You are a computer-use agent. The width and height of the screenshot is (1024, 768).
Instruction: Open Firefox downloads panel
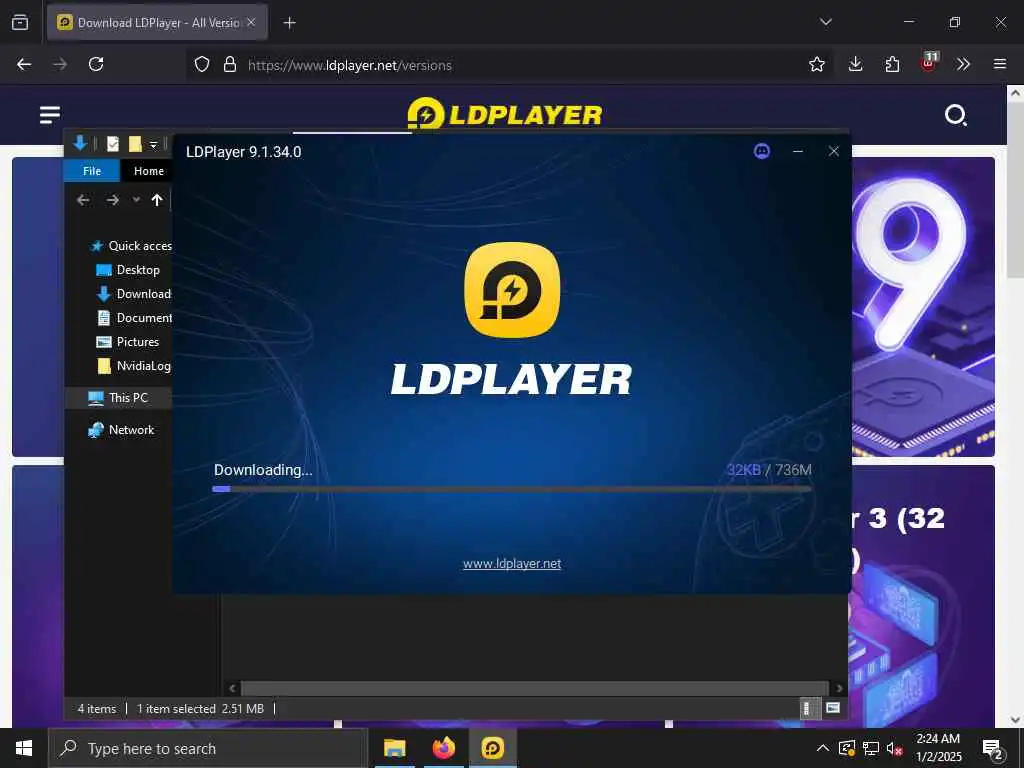[x=856, y=64]
